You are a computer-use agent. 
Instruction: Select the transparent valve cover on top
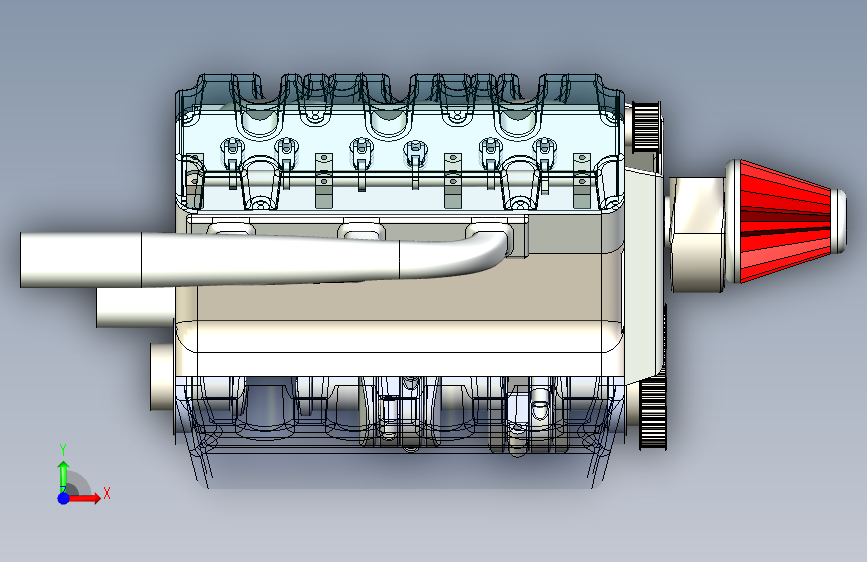click(400, 144)
